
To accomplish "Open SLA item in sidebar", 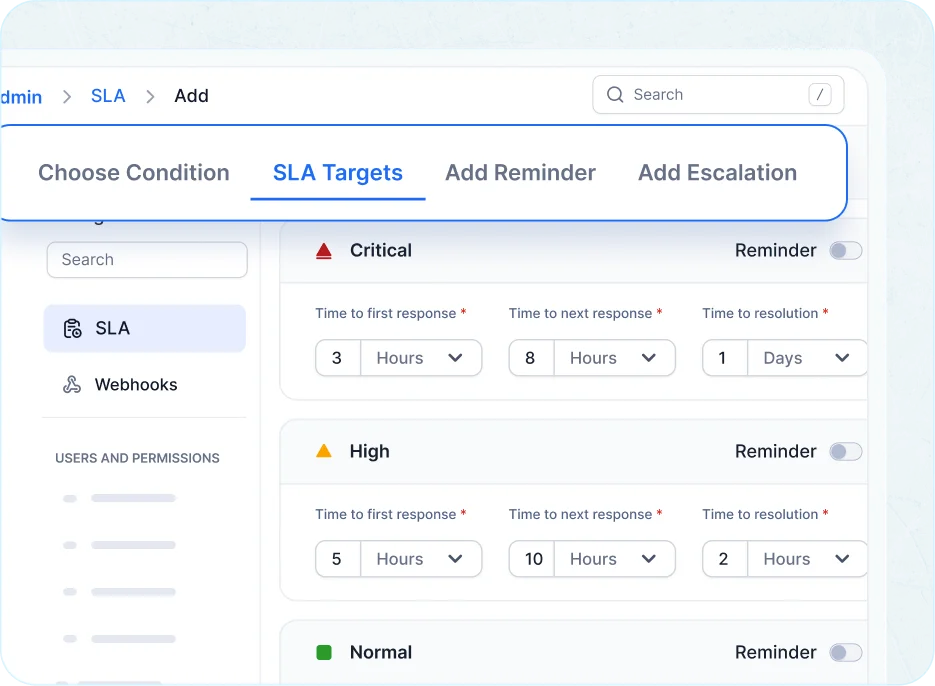I will [145, 328].
